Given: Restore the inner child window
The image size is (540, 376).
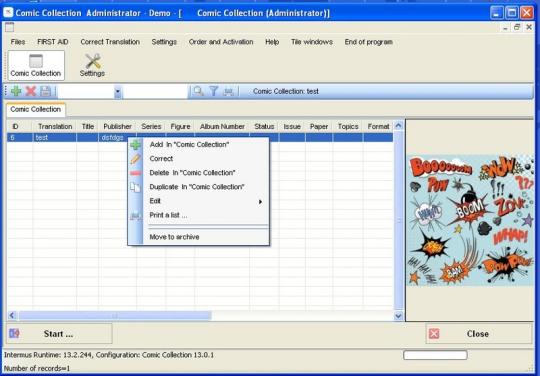Looking at the screenshot, I should click(x=517, y=27).
